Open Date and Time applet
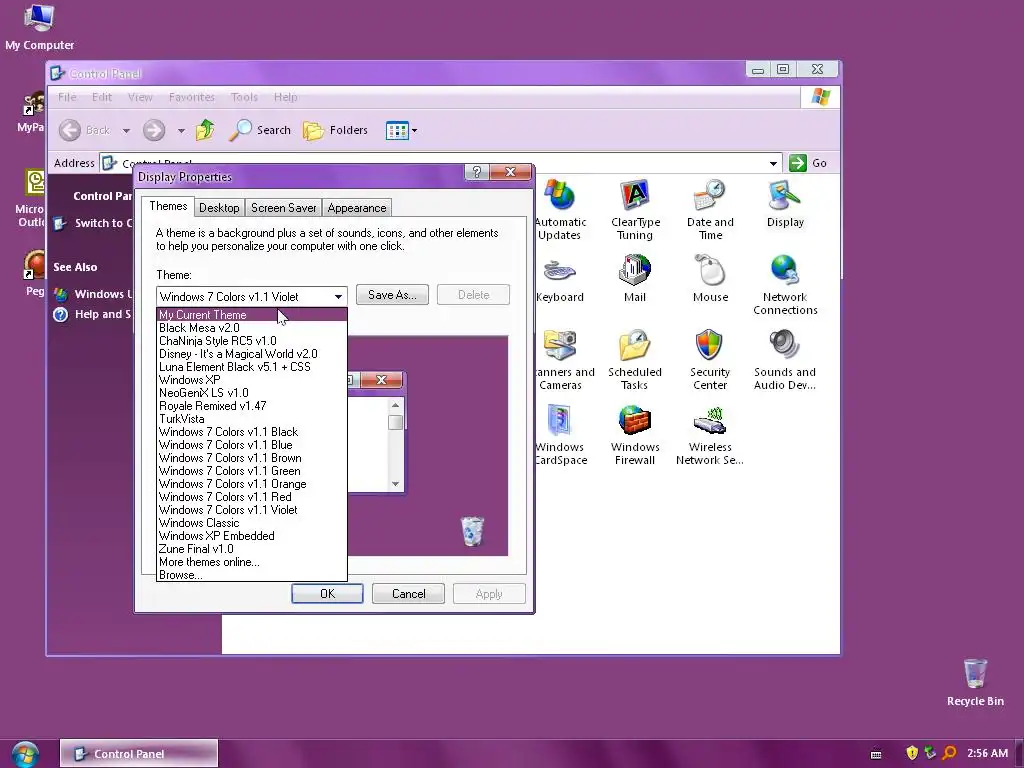Viewport: 1024px width, 768px height. click(x=710, y=210)
